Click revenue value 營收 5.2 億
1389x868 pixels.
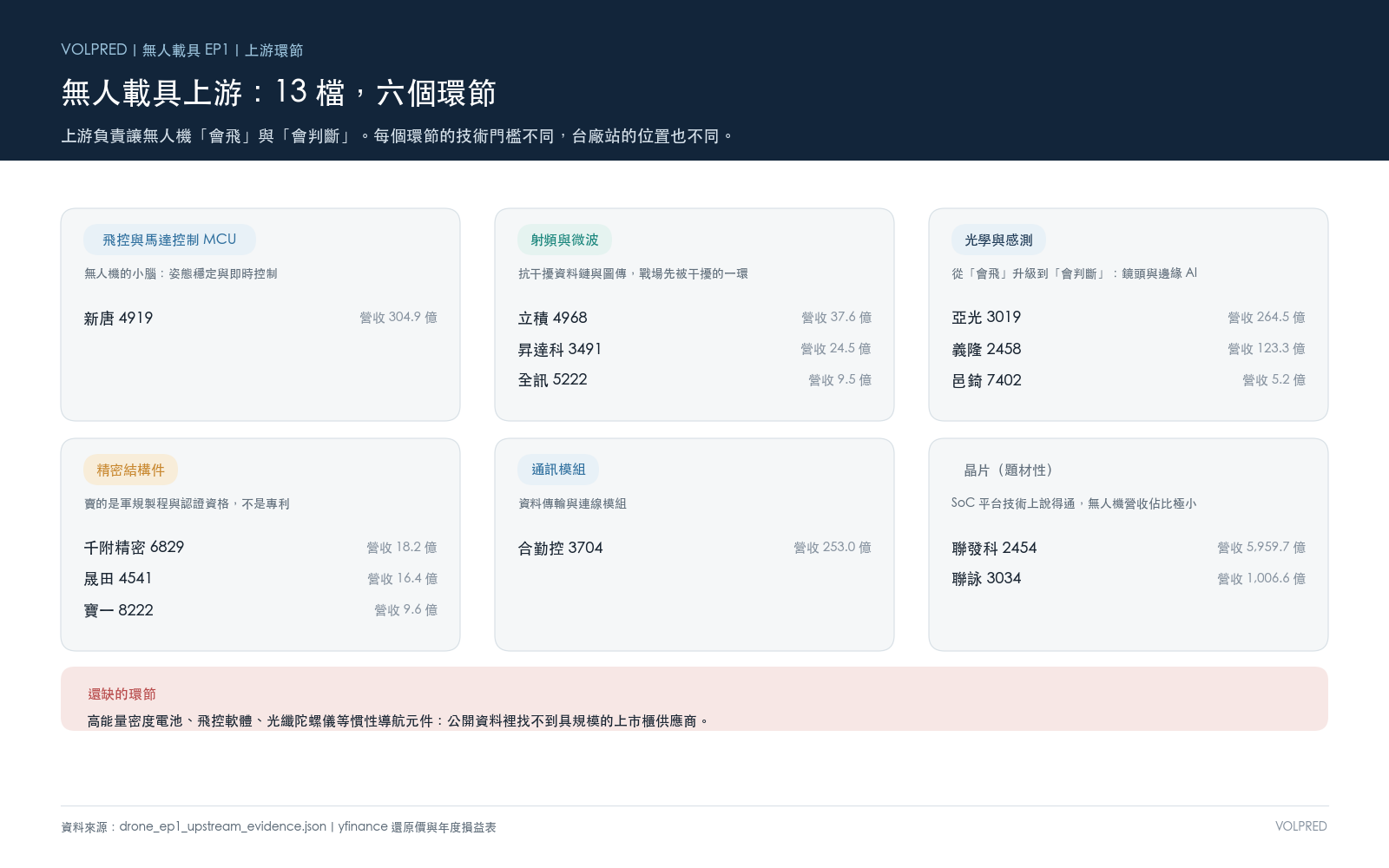(x=1274, y=380)
